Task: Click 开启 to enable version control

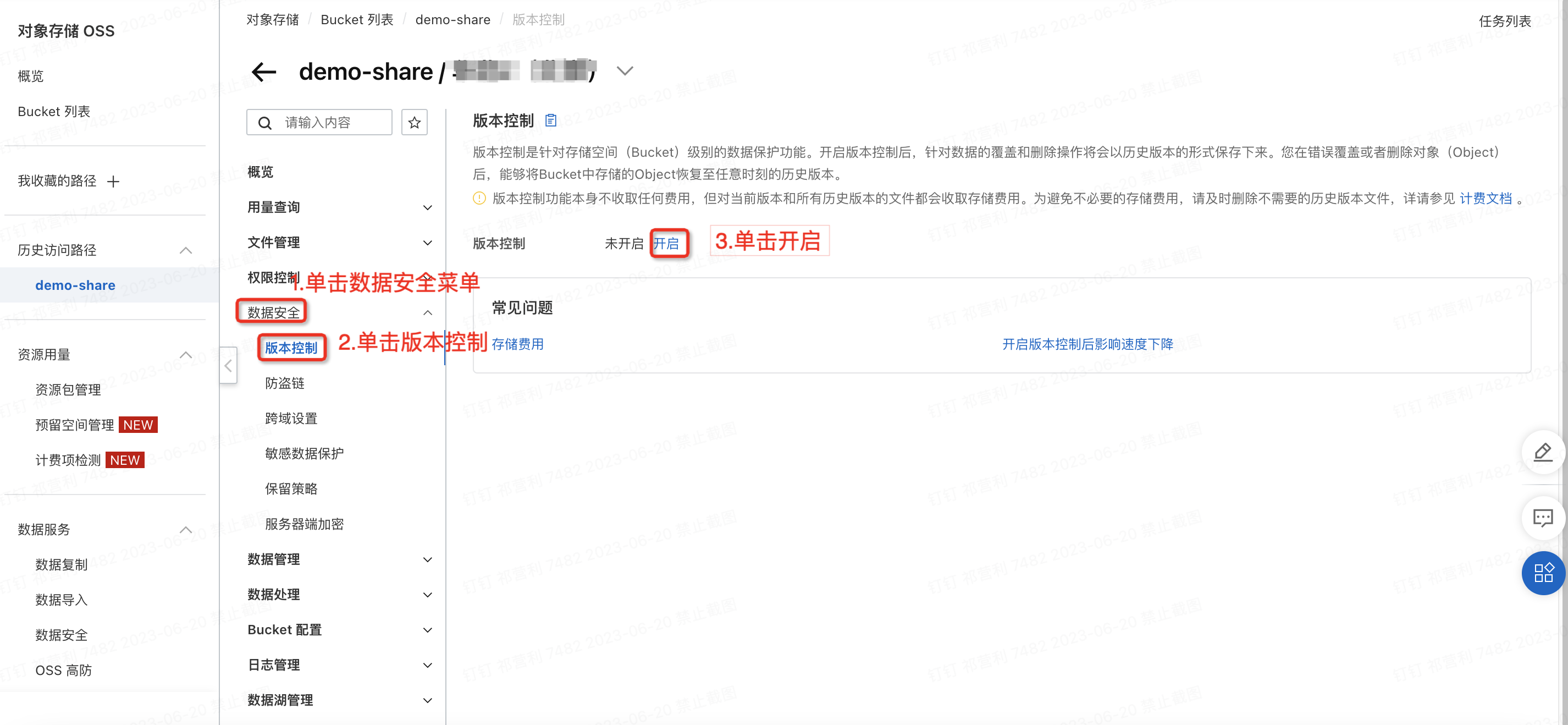Action: pyautogui.click(x=666, y=243)
